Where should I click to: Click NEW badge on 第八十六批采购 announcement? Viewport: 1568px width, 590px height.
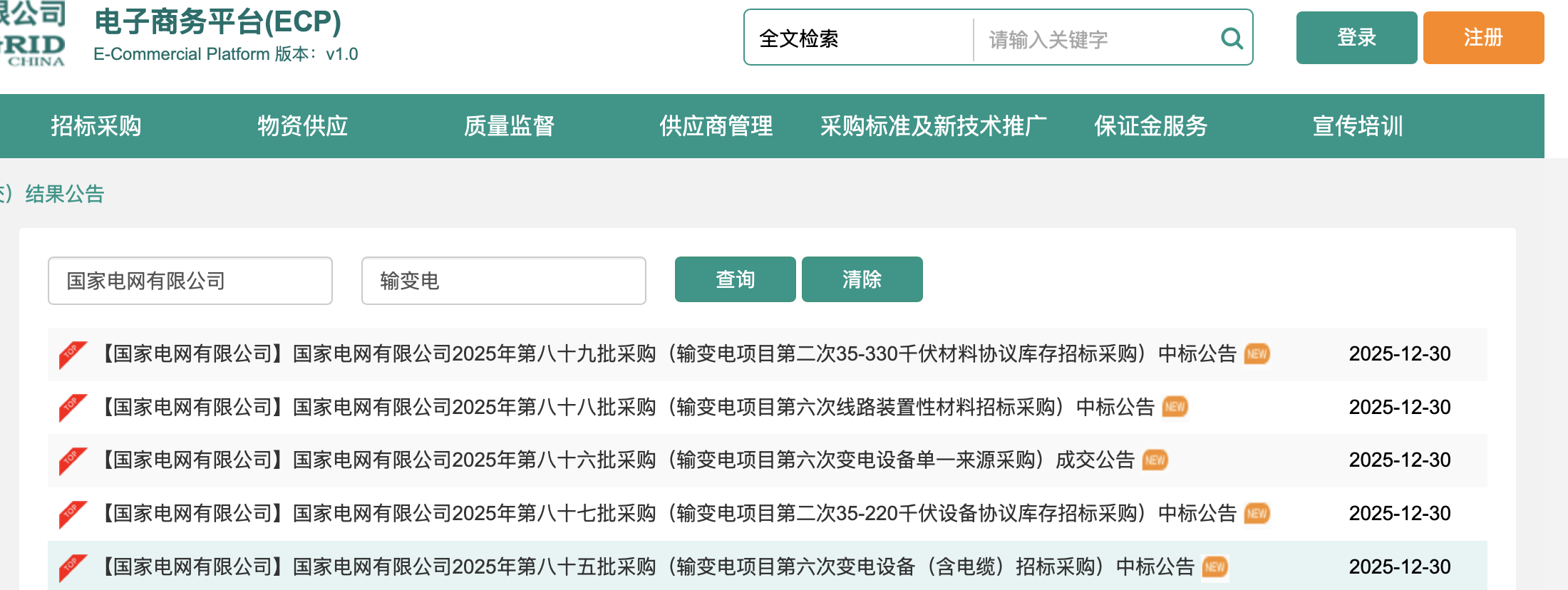[x=1155, y=460]
